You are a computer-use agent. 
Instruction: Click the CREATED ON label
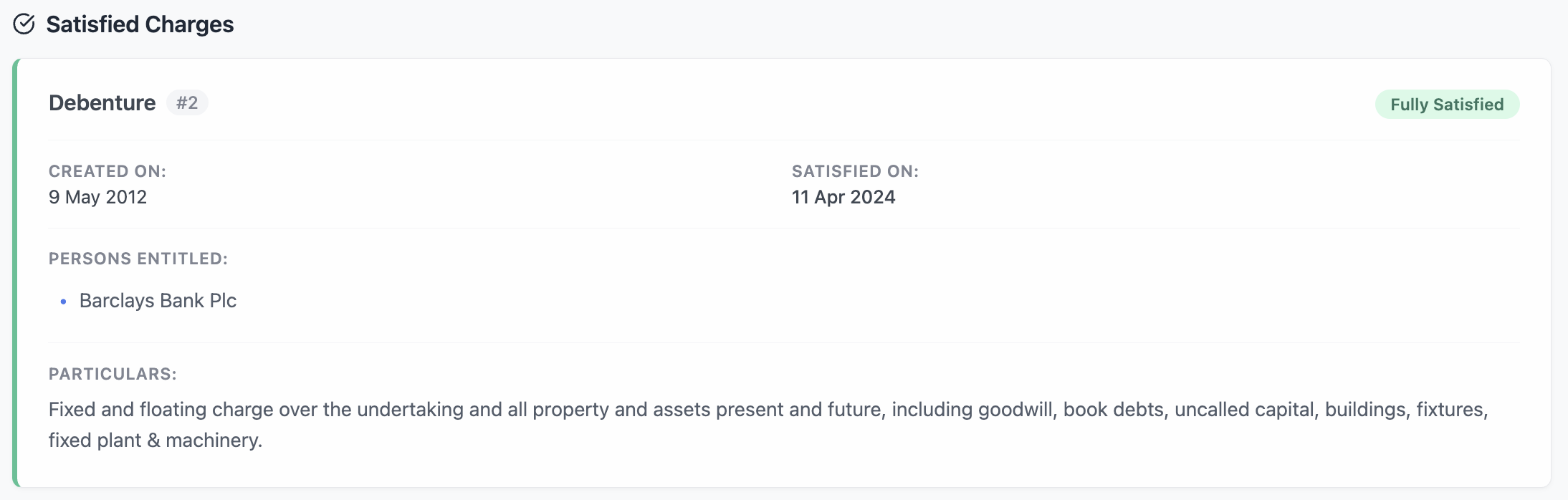click(107, 171)
